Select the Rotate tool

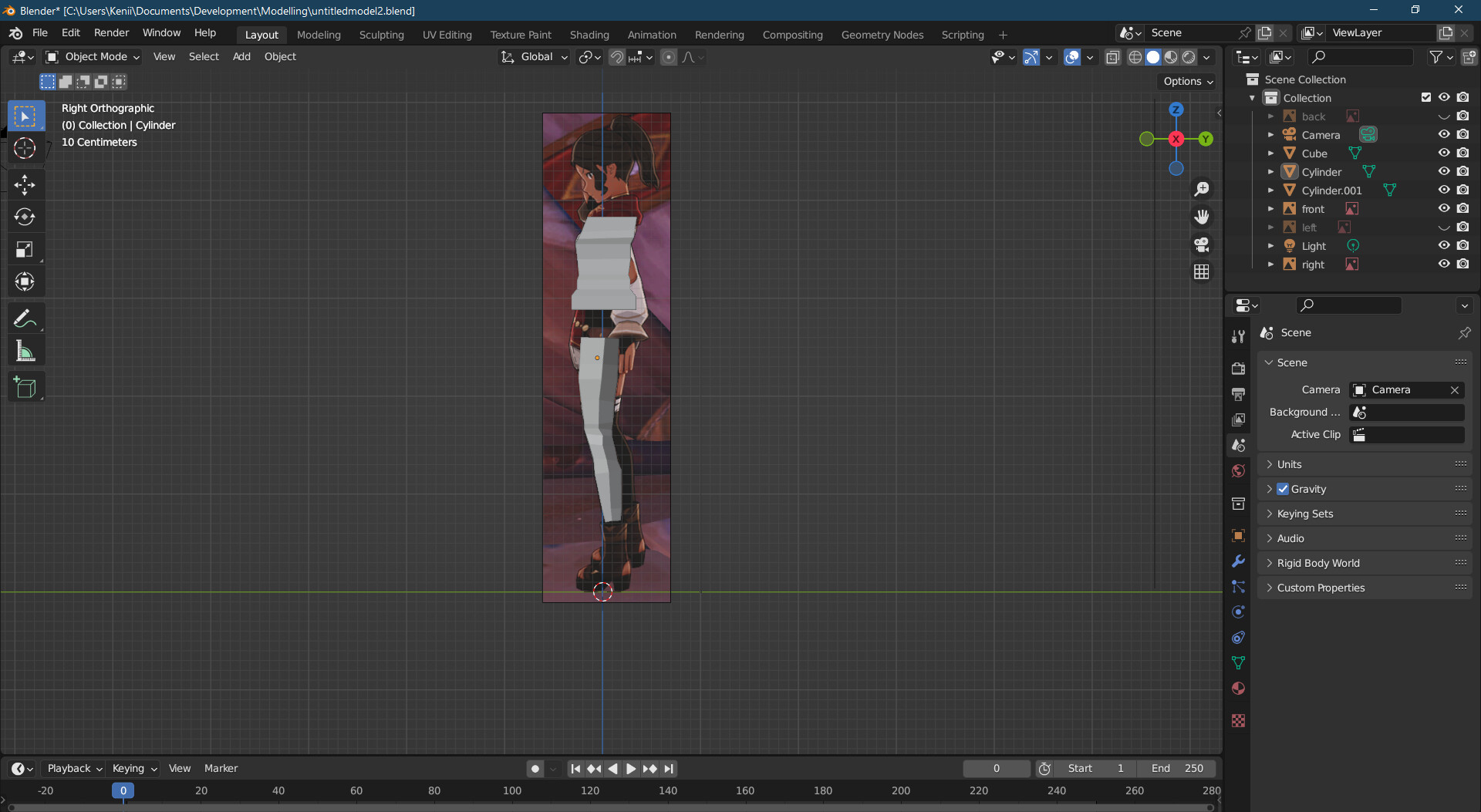point(25,217)
